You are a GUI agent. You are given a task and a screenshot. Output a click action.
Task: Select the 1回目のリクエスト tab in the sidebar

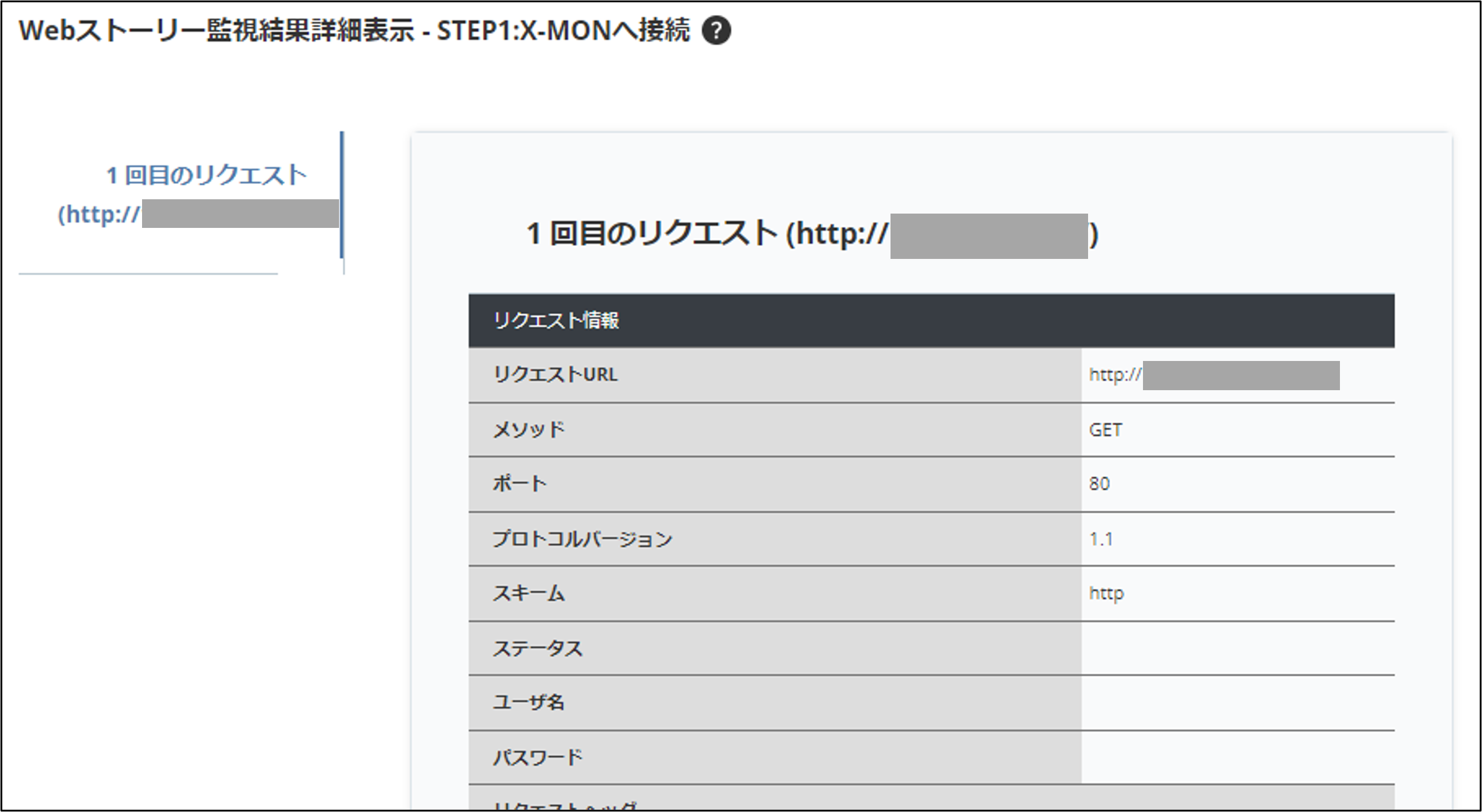coord(206,175)
